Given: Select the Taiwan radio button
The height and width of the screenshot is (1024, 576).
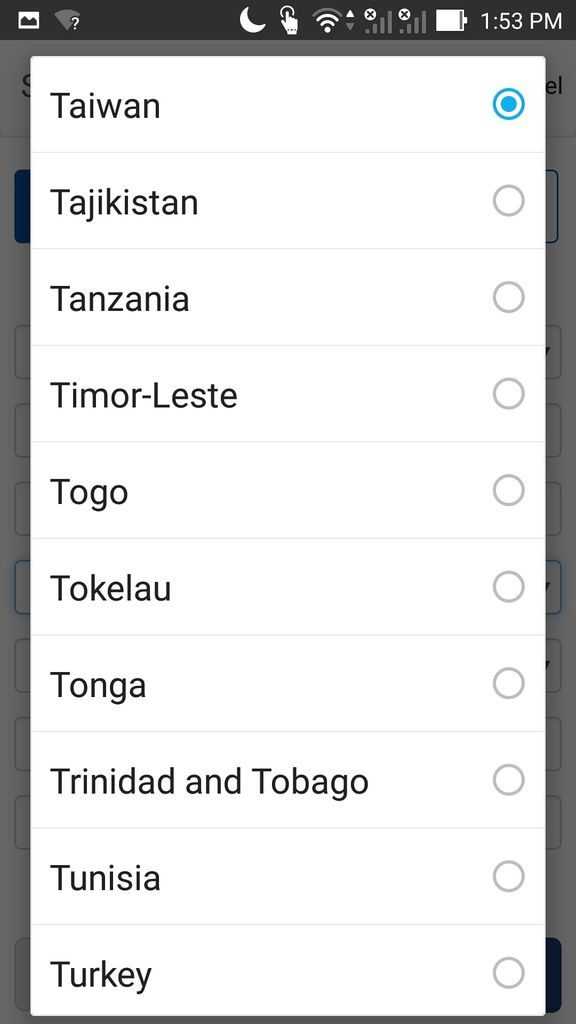Looking at the screenshot, I should (x=508, y=104).
